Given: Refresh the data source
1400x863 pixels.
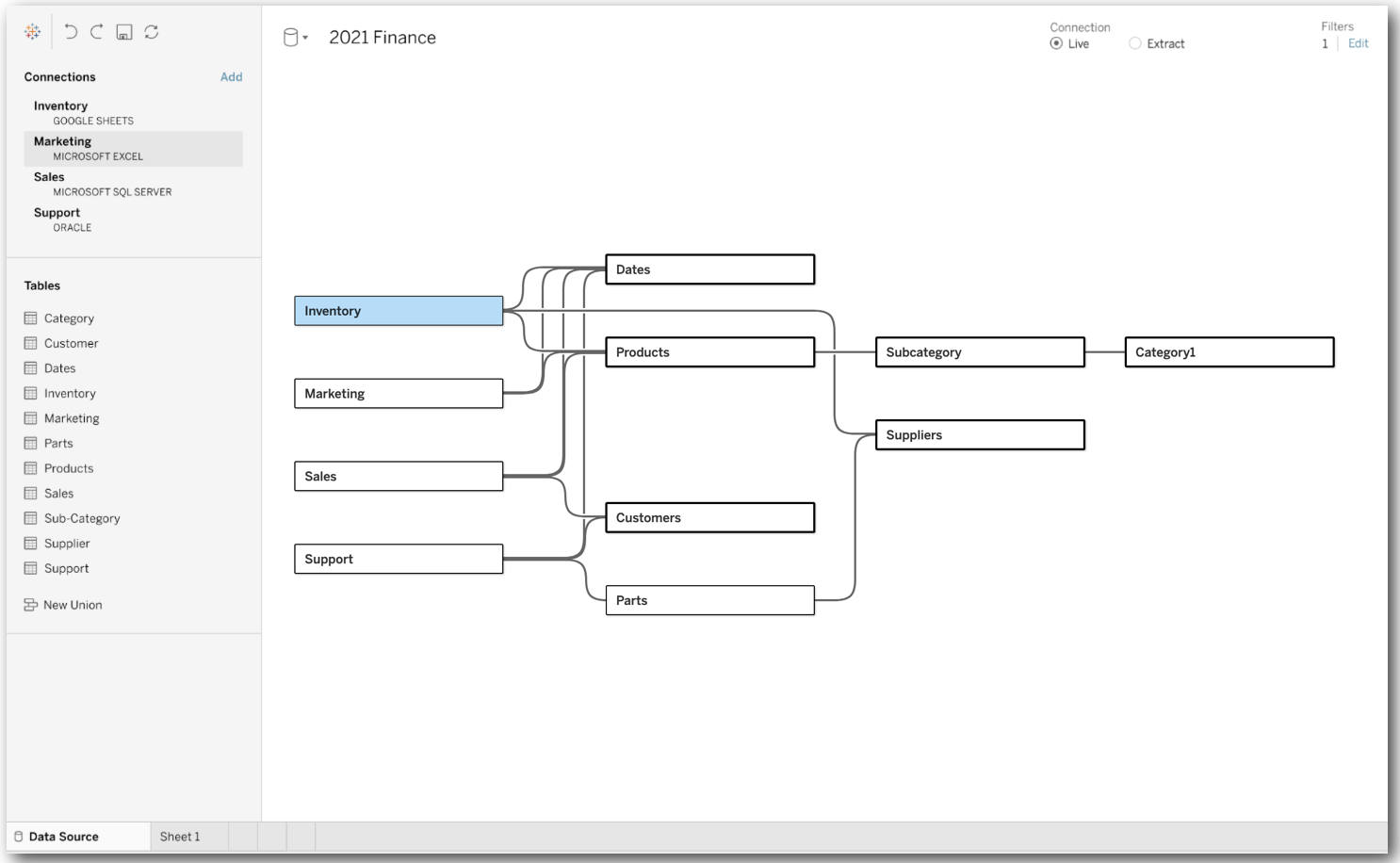Looking at the screenshot, I should [152, 32].
